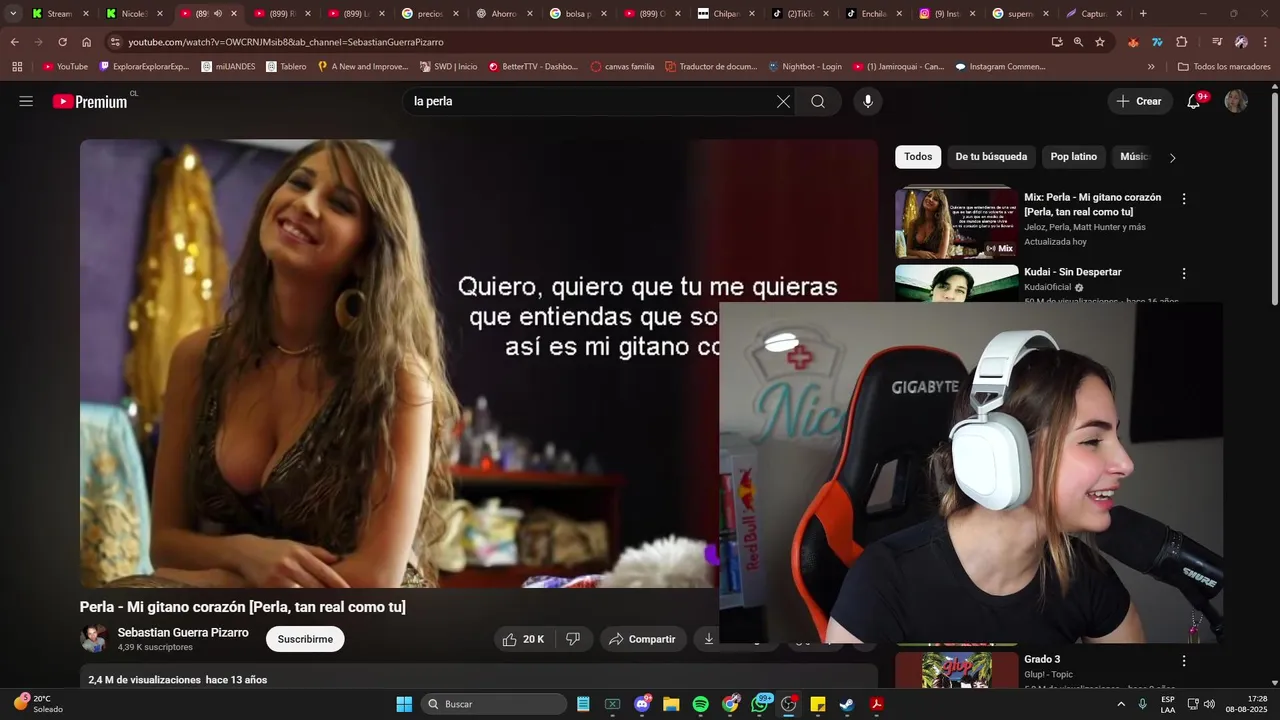The height and width of the screenshot is (720, 1280).
Task: Open the Chrome extensions puzzle icon
Action: click(1182, 42)
